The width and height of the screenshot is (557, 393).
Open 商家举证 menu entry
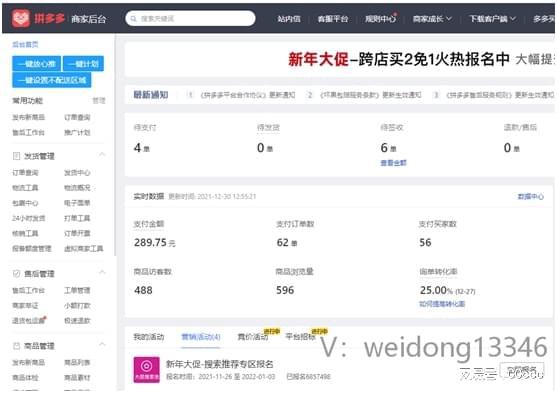[x=25, y=306]
